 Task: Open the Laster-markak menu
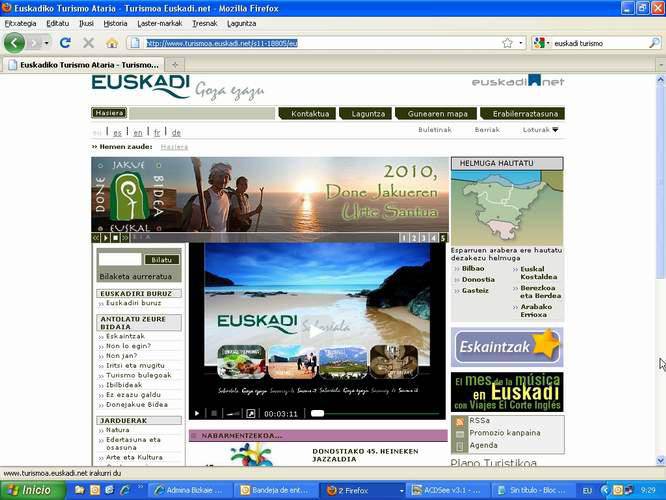159,23
